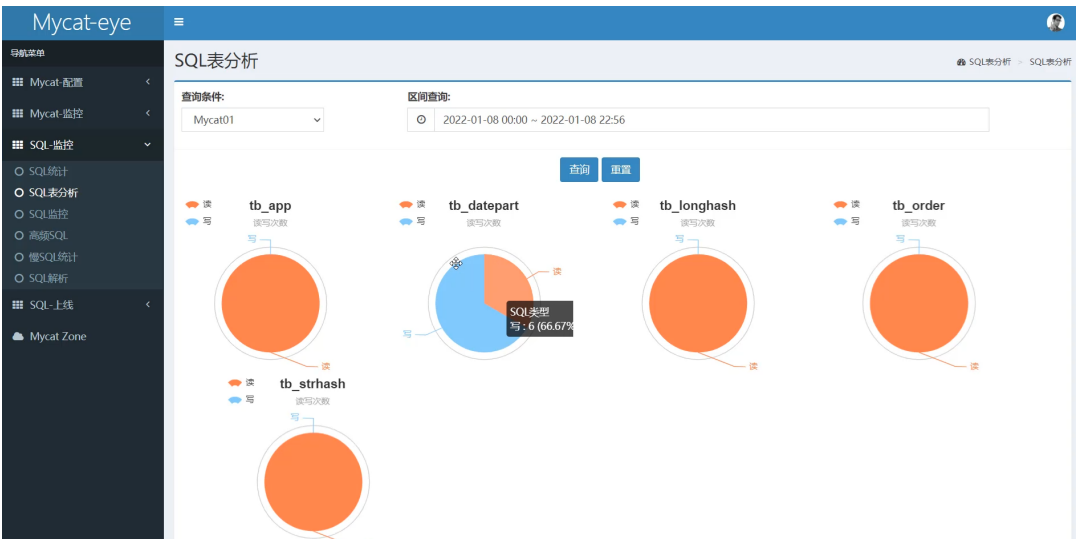This screenshot has height=560, width=1080.
Task: Select the 慢SQL统计 menu item
Action: [53, 257]
